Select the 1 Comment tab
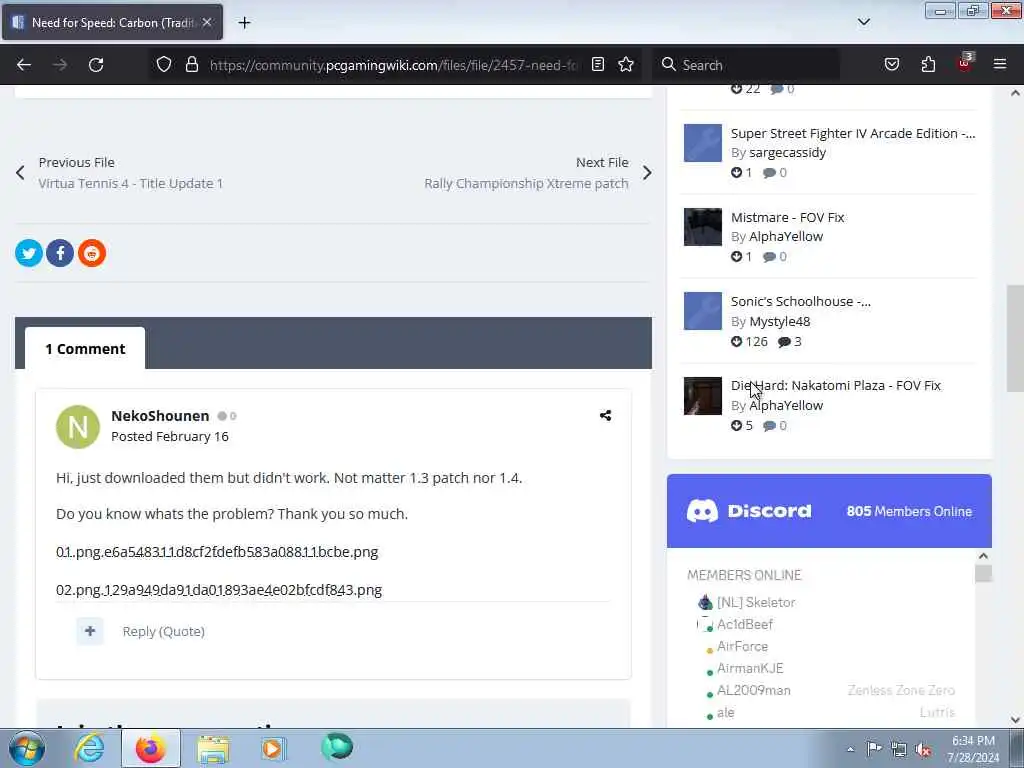Screen dimensions: 1024x768 coord(85,349)
